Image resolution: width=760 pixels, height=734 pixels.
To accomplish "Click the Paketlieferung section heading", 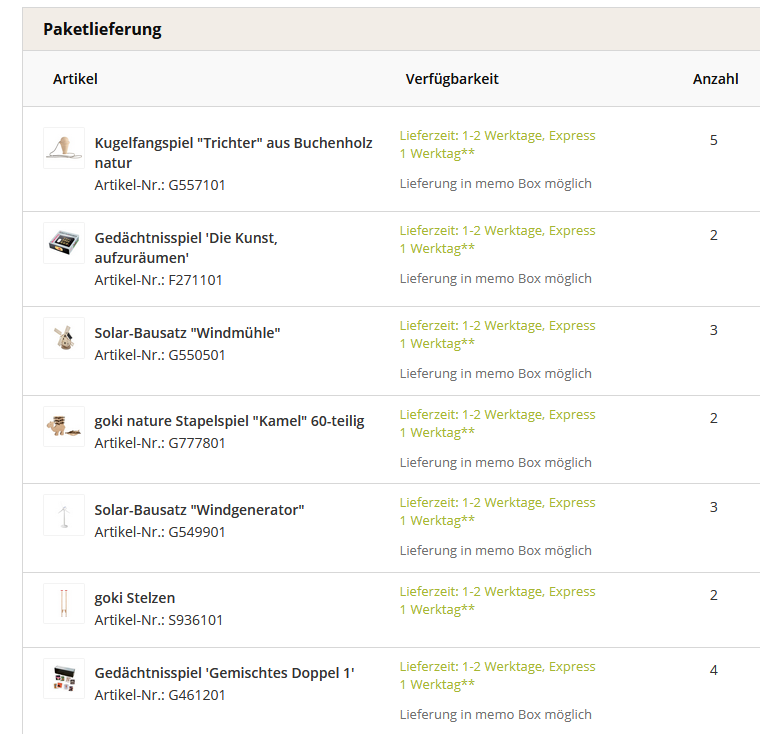I will pyautogui.click(x=102, y=29).
